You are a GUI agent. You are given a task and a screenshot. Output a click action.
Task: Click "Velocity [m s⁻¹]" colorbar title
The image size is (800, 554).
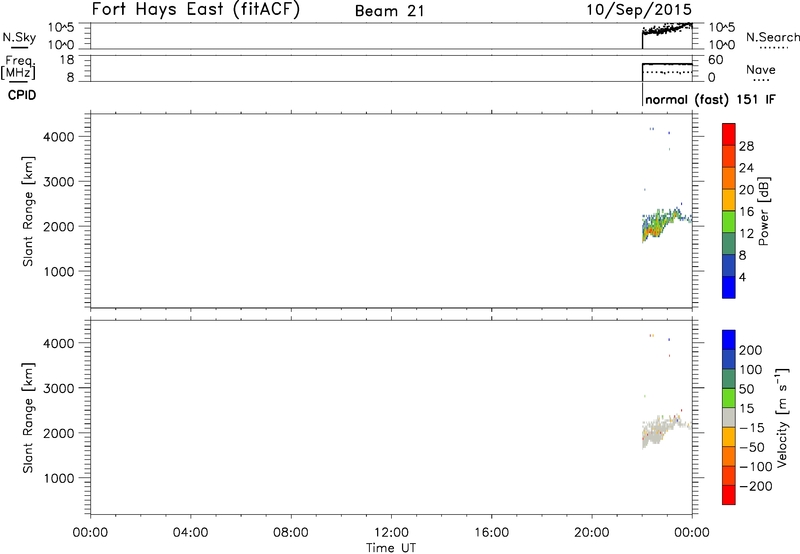[x=782, y=417]
